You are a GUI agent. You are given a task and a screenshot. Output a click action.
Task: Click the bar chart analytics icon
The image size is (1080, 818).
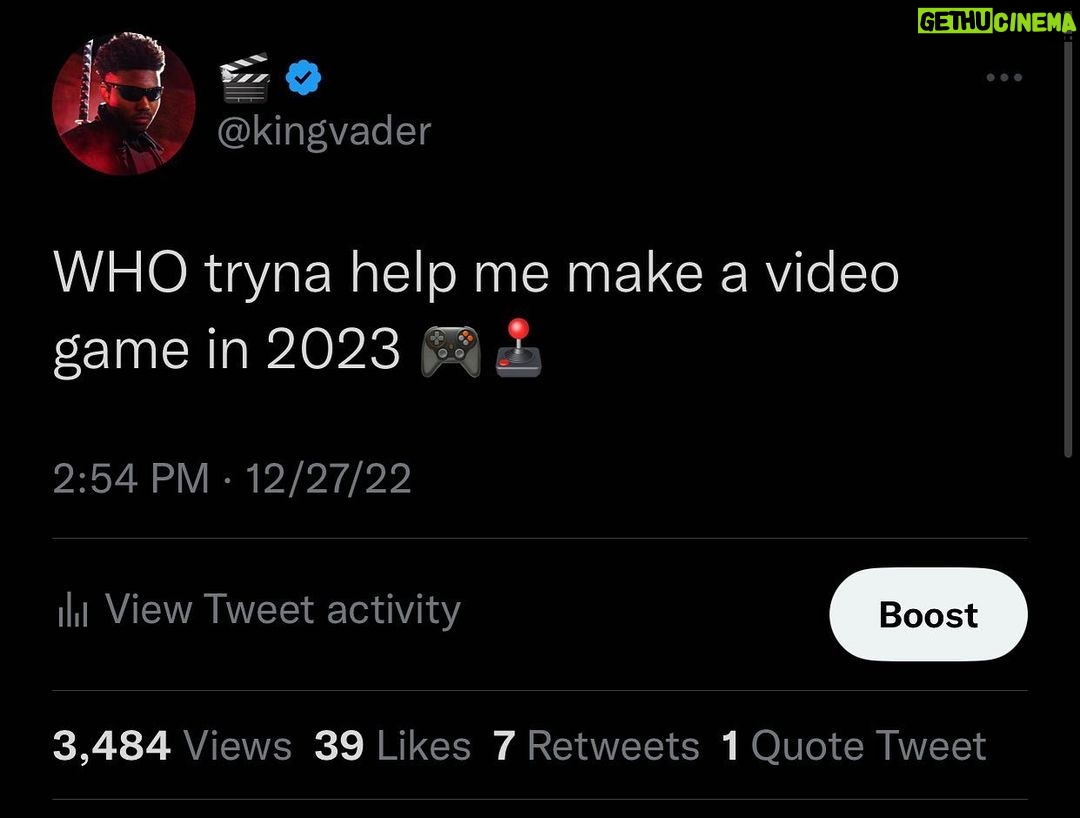(x=72, y=610)
